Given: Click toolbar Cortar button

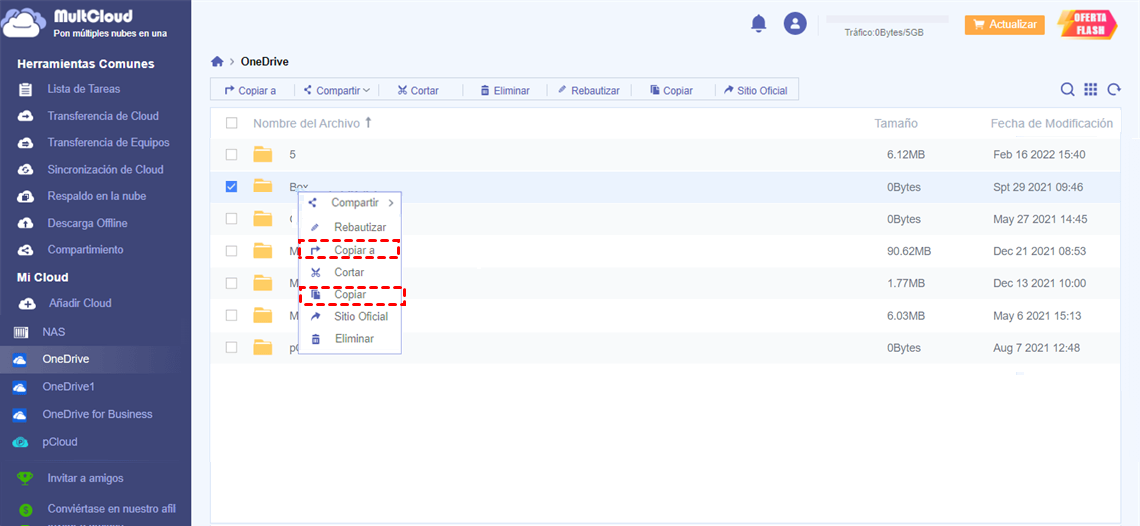Looking at the screenshot, I should [418, 91].
